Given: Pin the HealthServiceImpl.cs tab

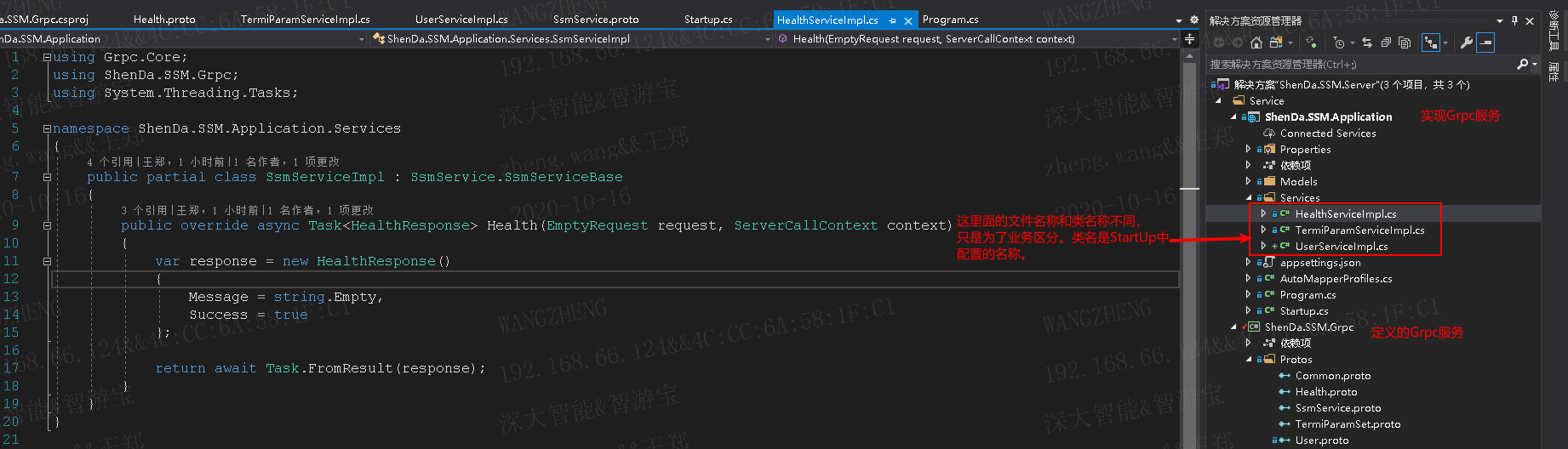Looking at the screenshot, I should [892, 20].
